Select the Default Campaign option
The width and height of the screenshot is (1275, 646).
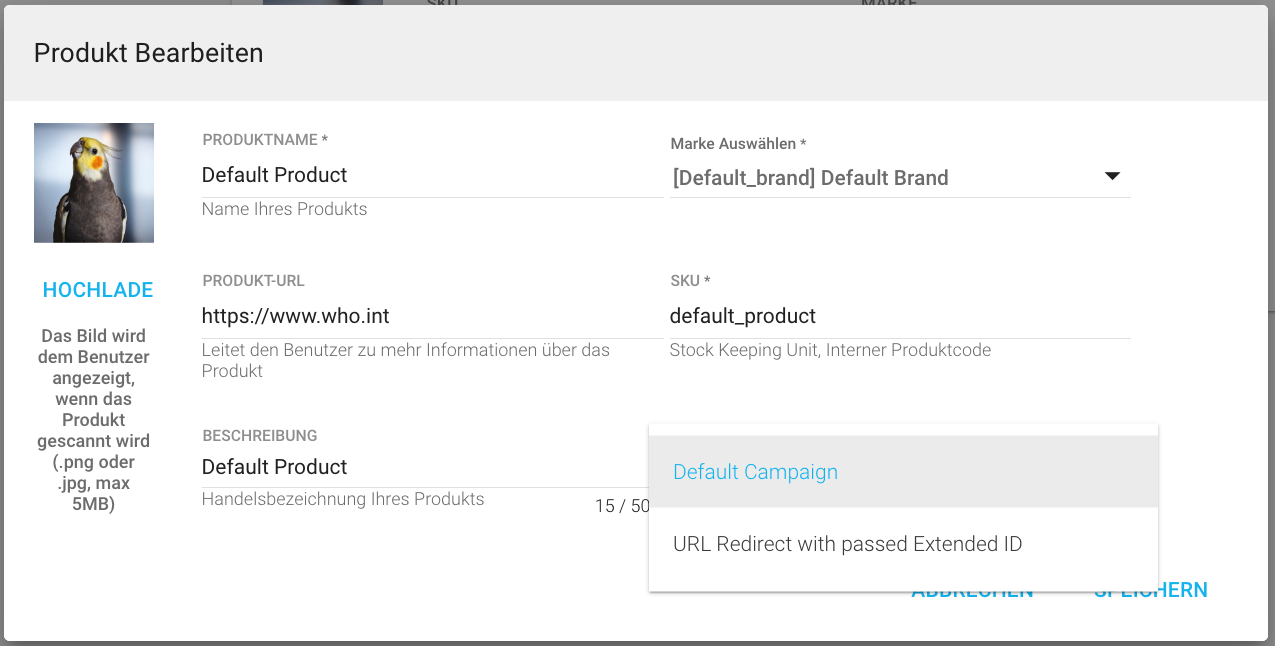[755, 472]
